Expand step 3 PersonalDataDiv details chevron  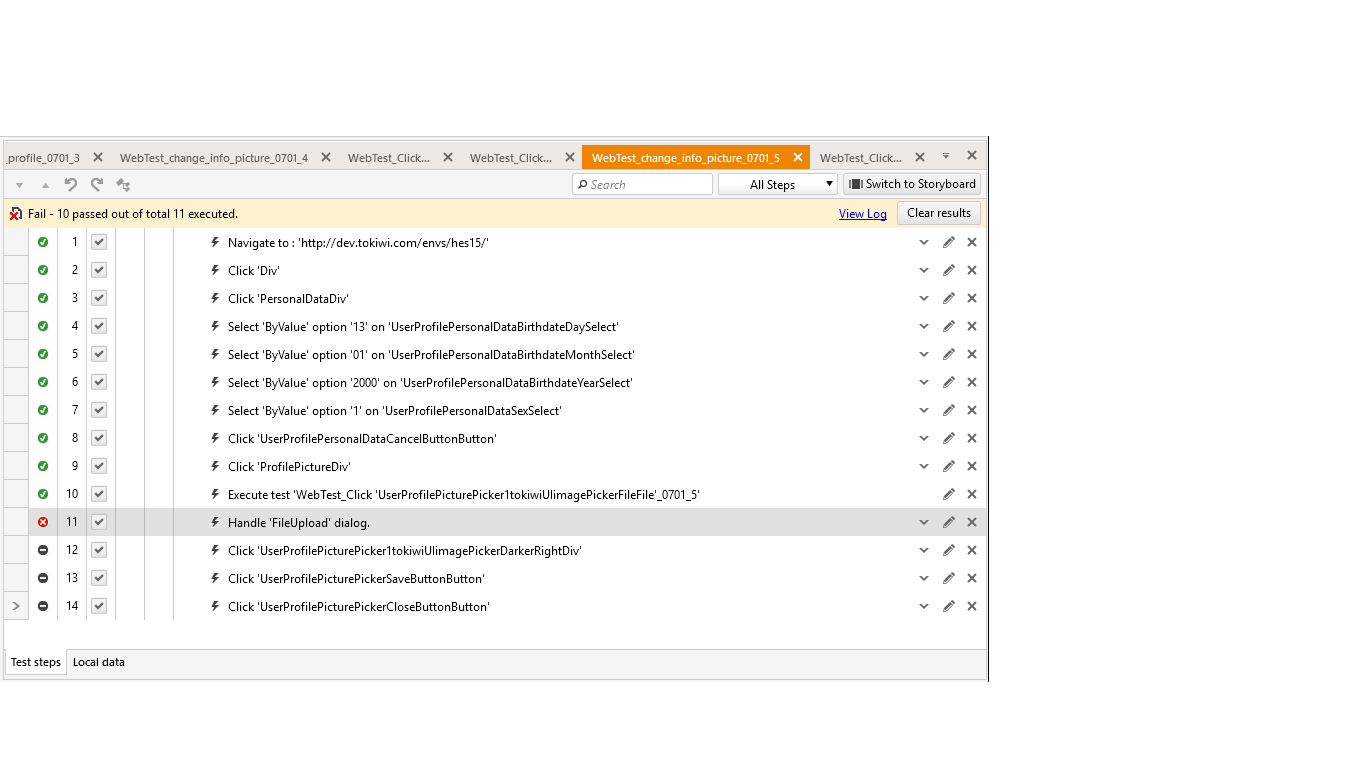[x=924, y=298]
